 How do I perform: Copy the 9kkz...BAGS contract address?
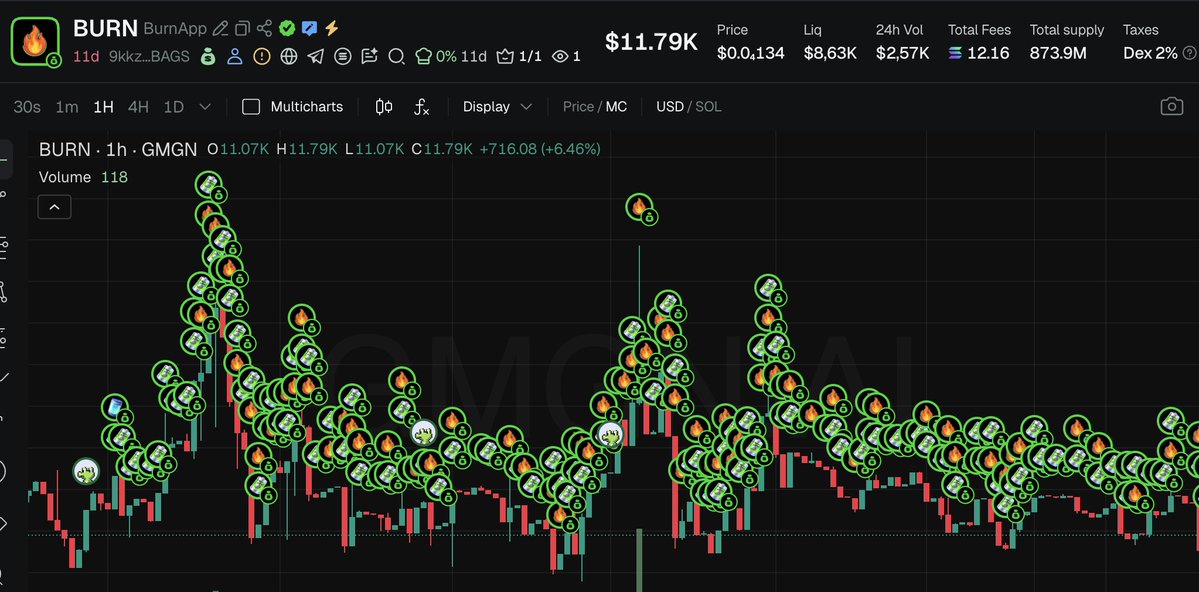click(149, 57)
